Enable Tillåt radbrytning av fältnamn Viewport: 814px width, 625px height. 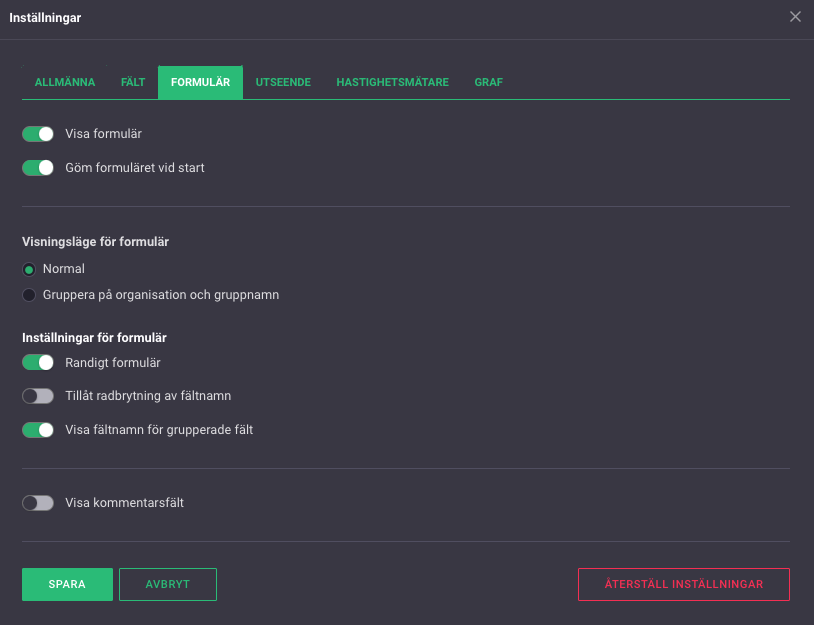tap(38, 396)
